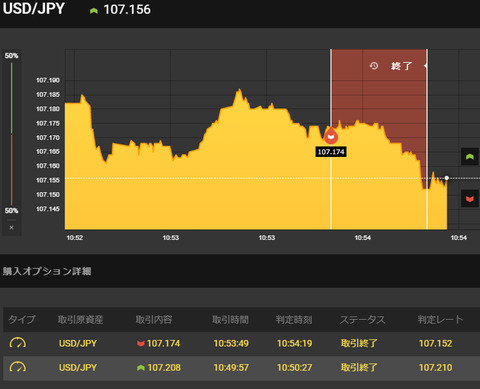This screenshot has width=480, height=389.
Task: Click the gauge icon in the 107.208 row
Action: pos(18,367)
